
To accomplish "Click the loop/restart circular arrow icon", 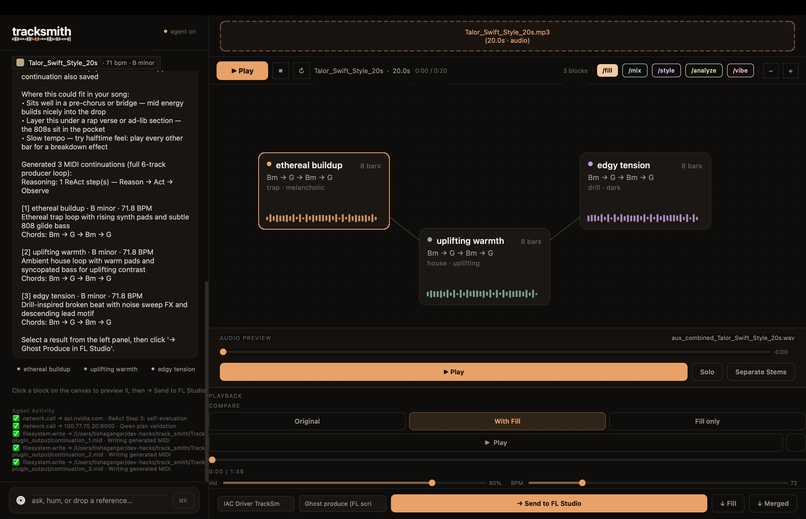I will tap(301, 71).
